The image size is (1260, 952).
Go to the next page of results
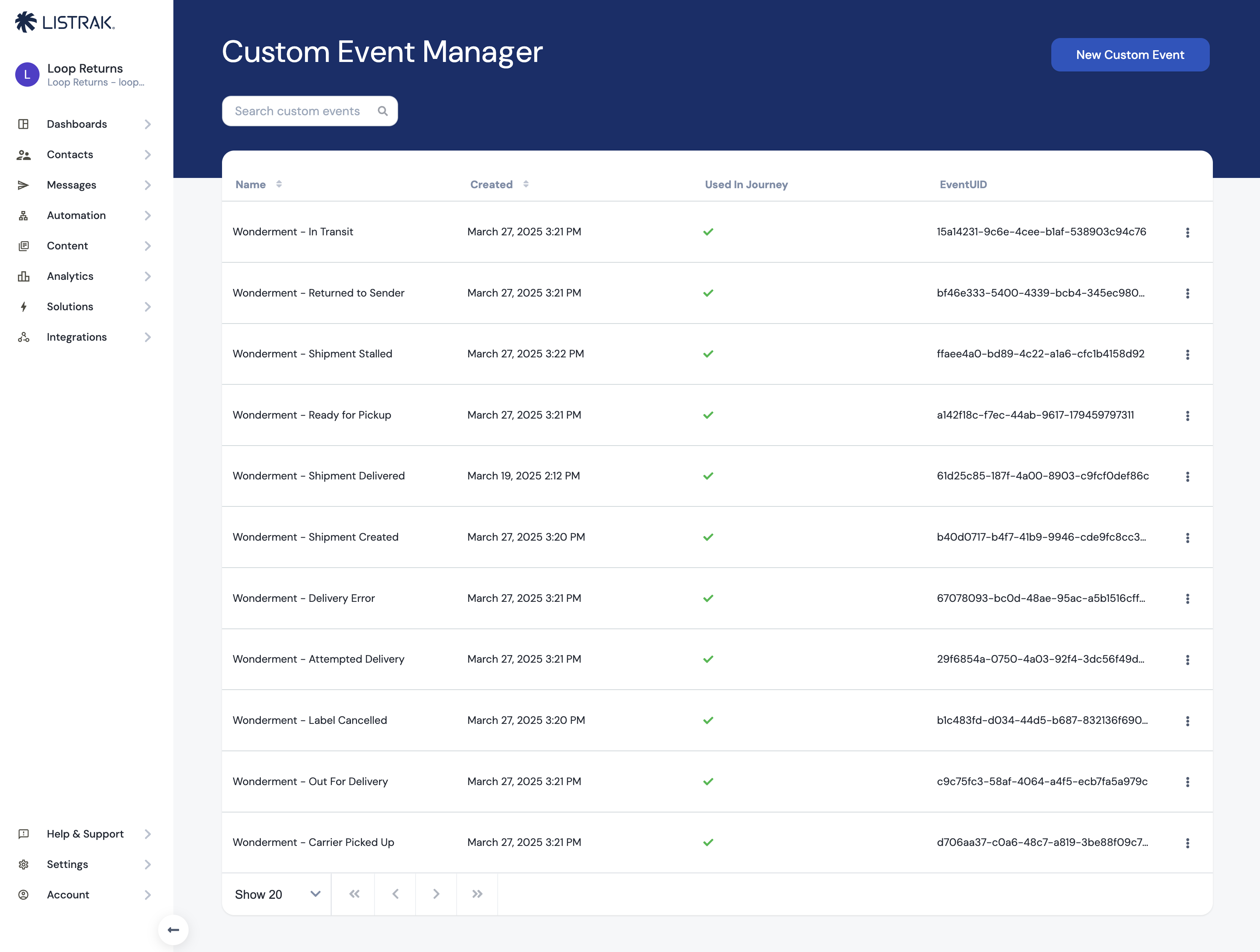(x=436, y=894)
